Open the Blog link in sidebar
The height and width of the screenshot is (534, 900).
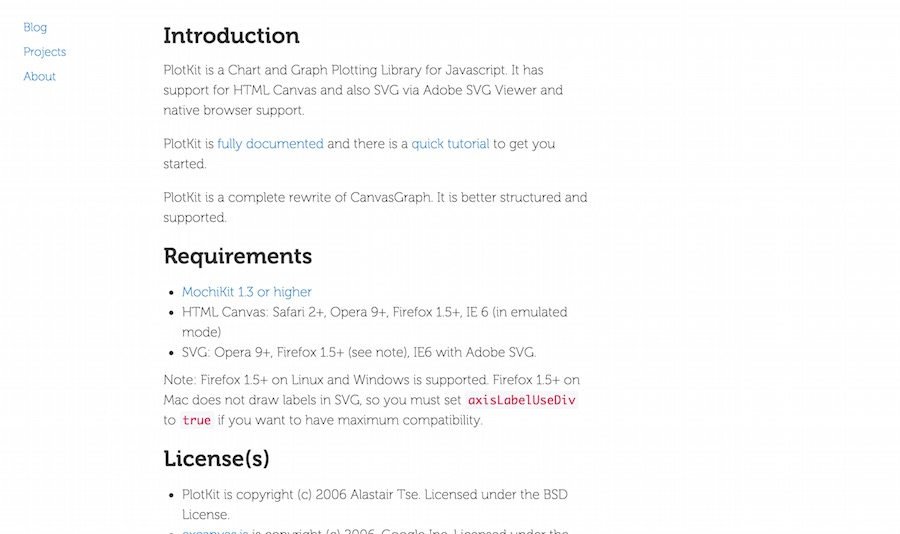pyautogui.click(x=35, y=28)
